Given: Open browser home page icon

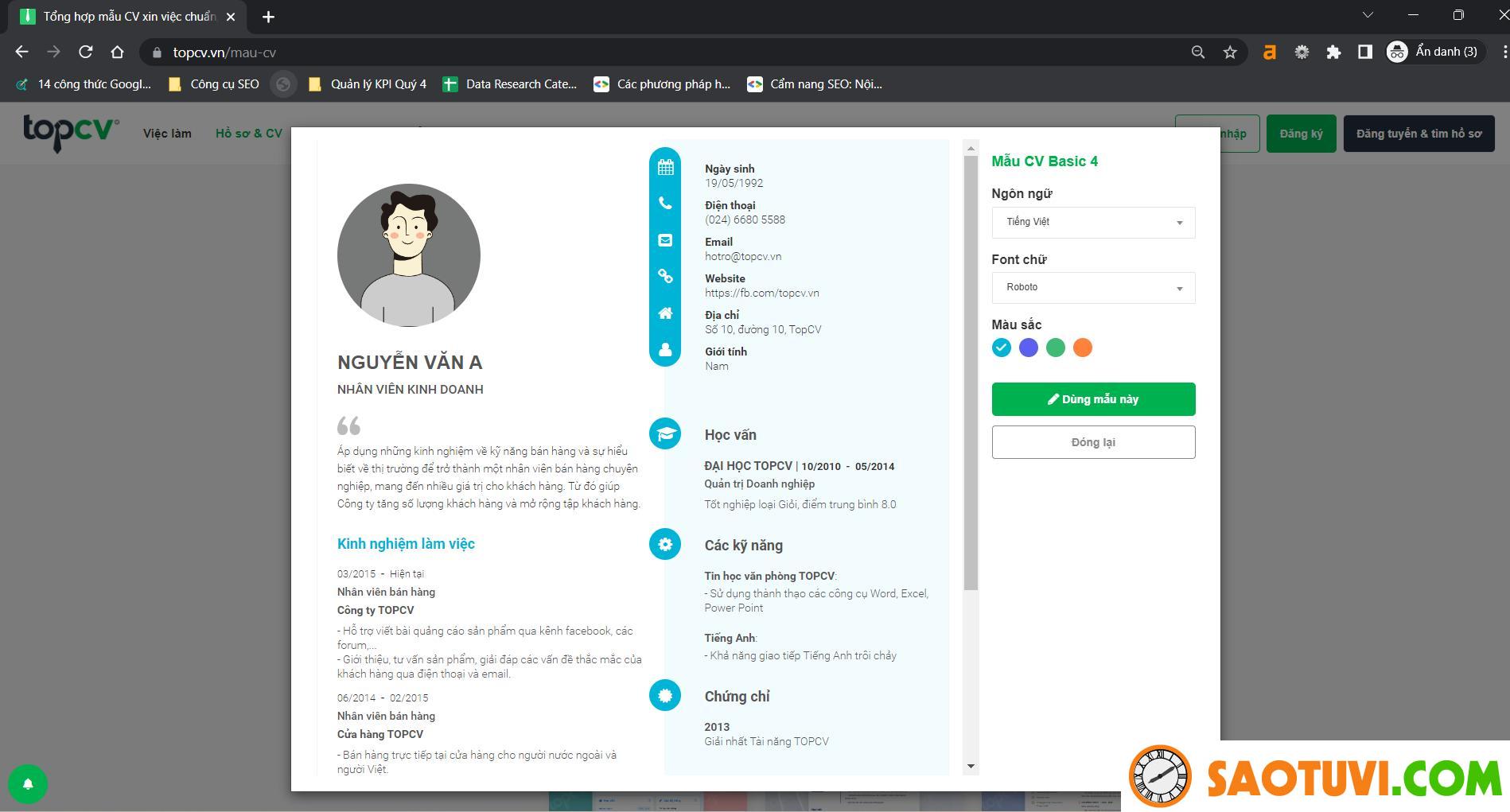Looking at the screenshot, I should point(118,52).
